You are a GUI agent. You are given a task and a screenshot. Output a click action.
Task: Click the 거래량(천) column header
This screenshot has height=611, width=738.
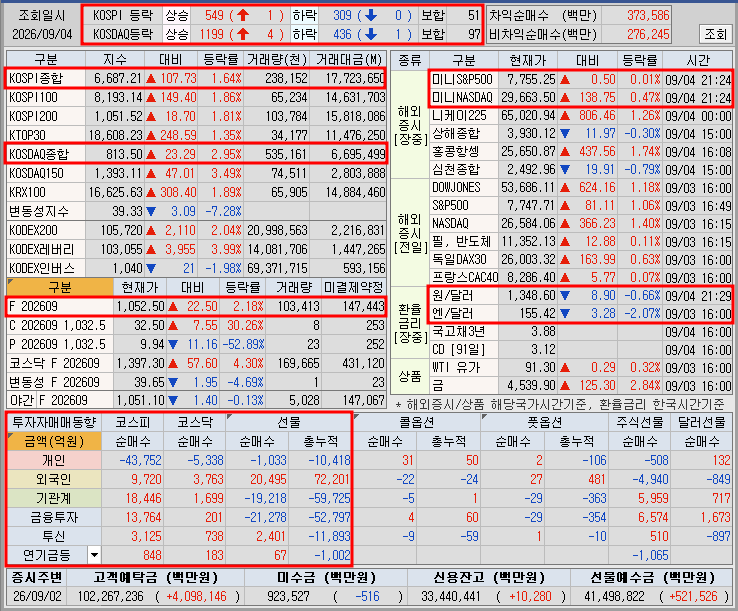click(x=277, y=59)
